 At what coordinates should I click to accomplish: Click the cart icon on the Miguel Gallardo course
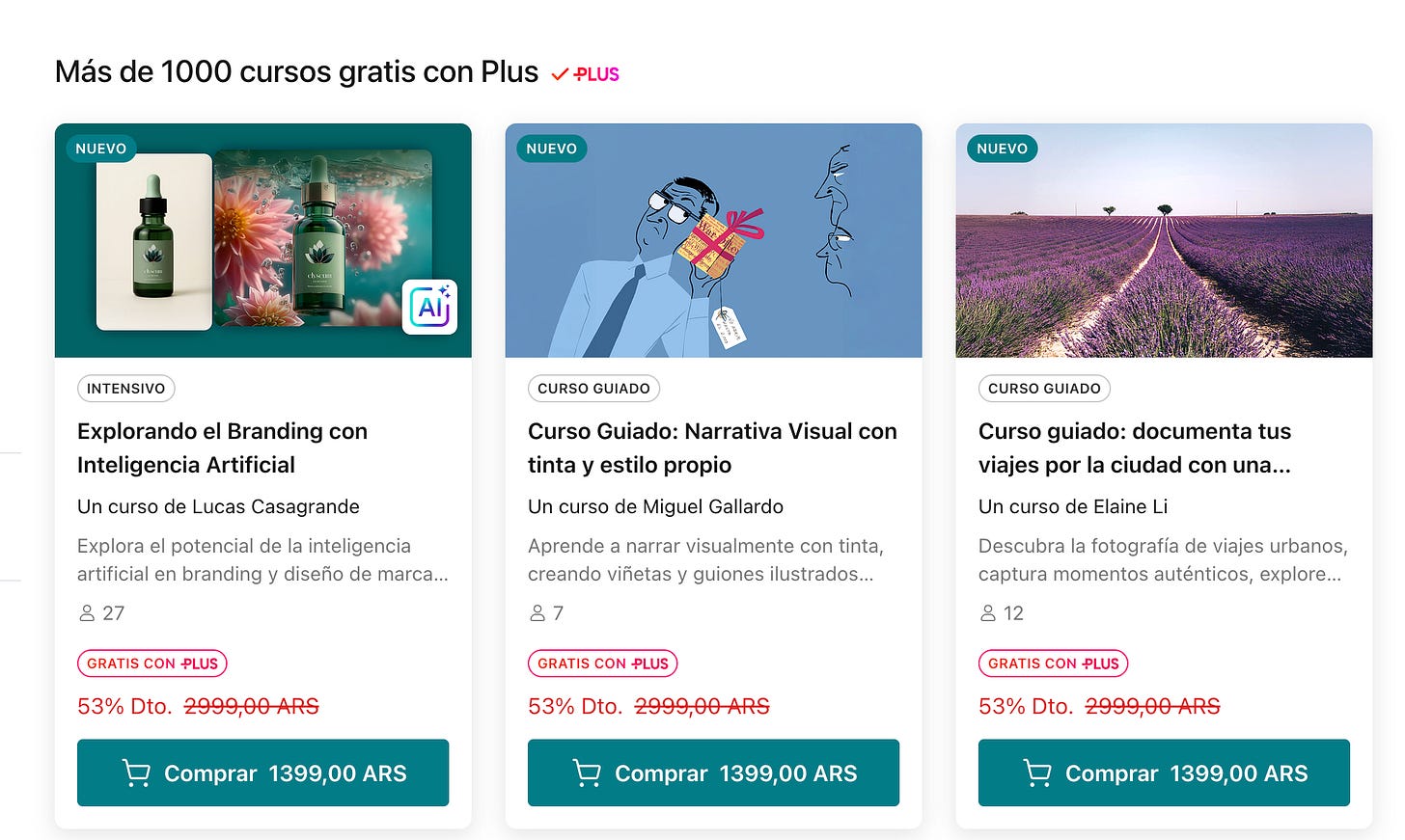[587, 773]
